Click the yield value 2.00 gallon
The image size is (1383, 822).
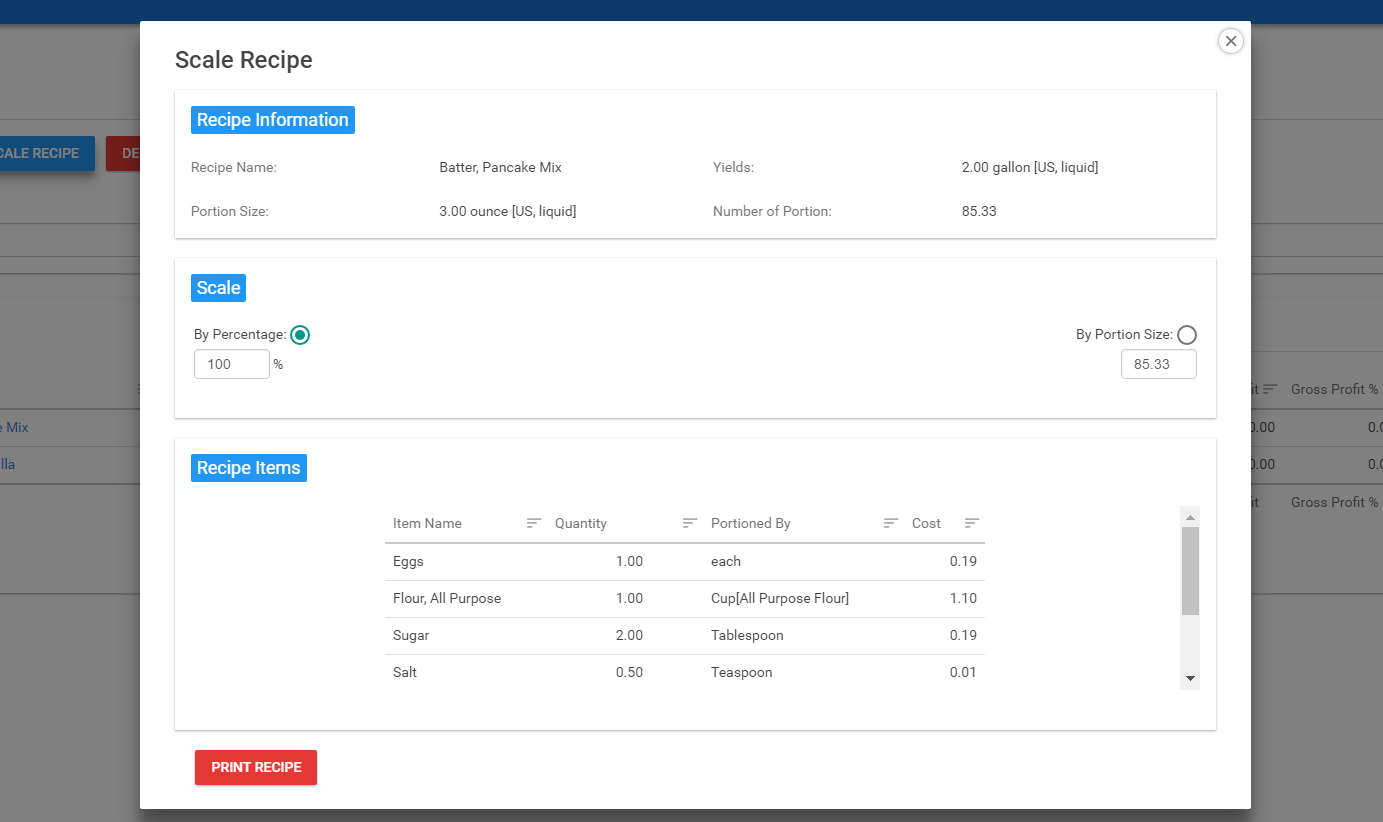pyautogui.click(x=1030, y=167)
